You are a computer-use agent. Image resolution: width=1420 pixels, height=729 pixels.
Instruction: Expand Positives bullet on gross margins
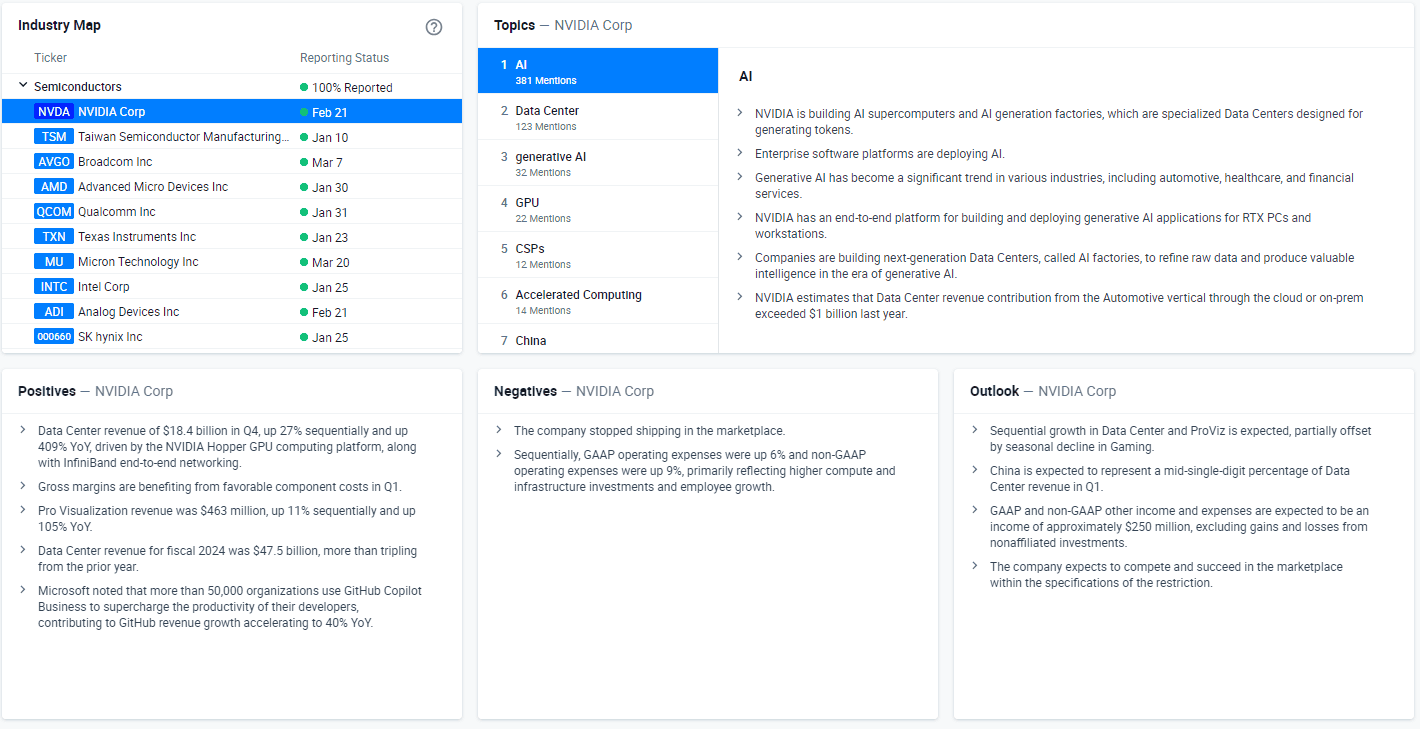tap(23, 486)
